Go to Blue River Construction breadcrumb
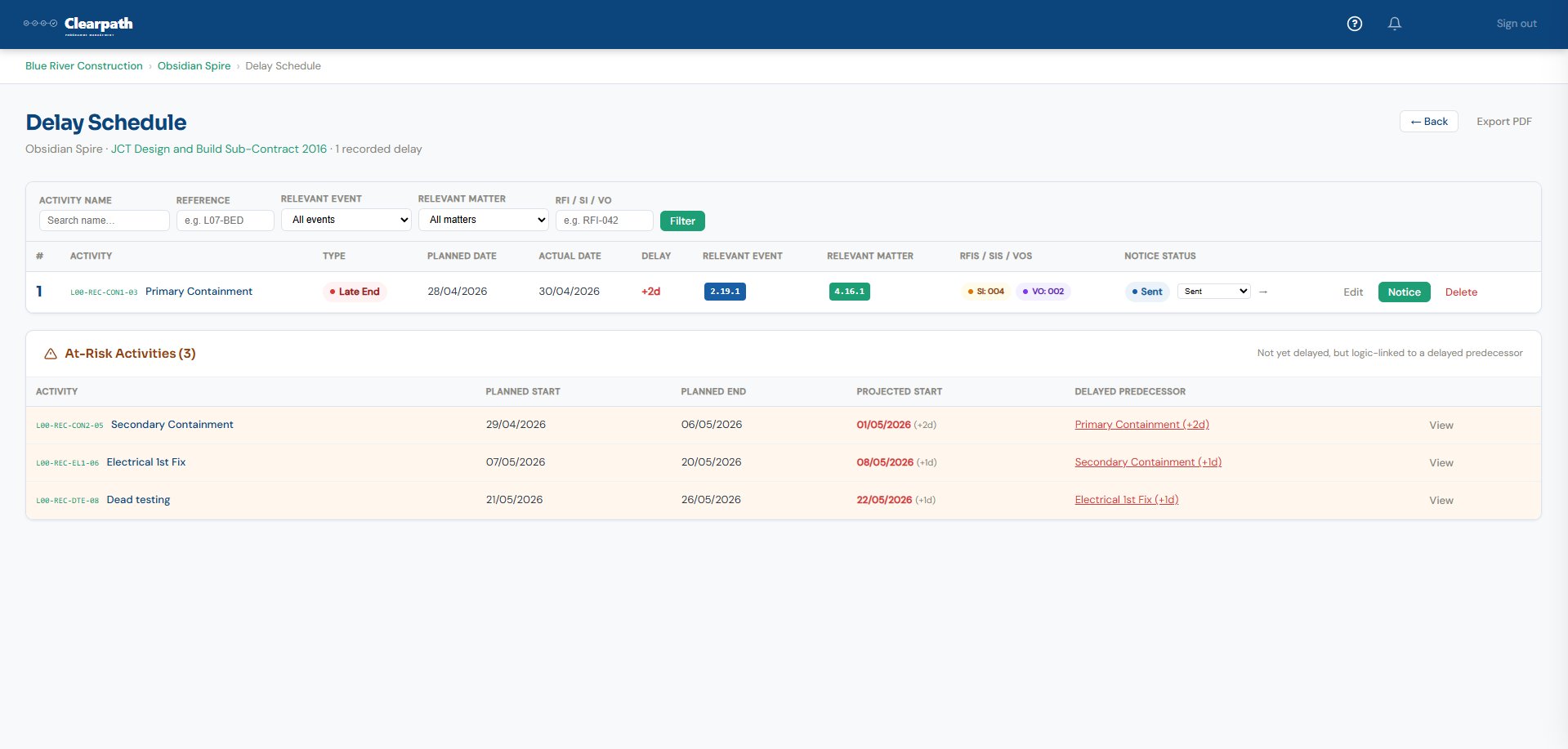 tap(84, 66)
